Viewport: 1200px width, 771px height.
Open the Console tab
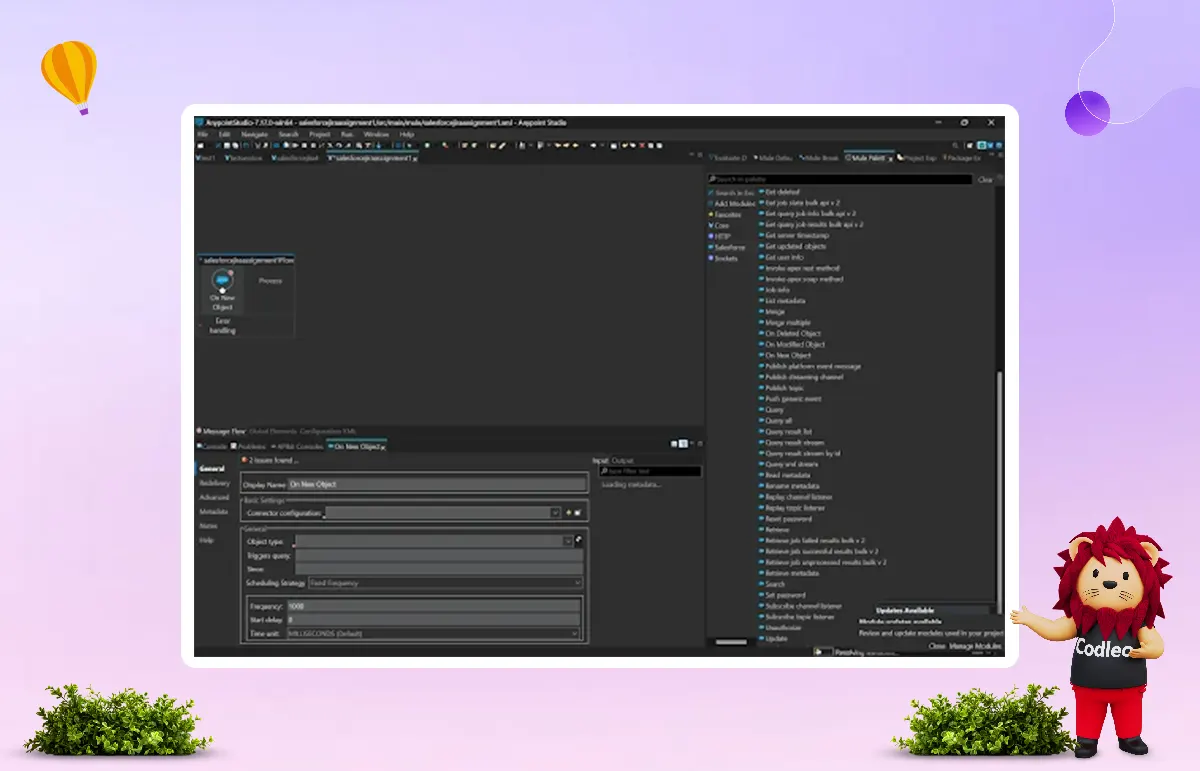pyautogui.click(x=212, y=446)
